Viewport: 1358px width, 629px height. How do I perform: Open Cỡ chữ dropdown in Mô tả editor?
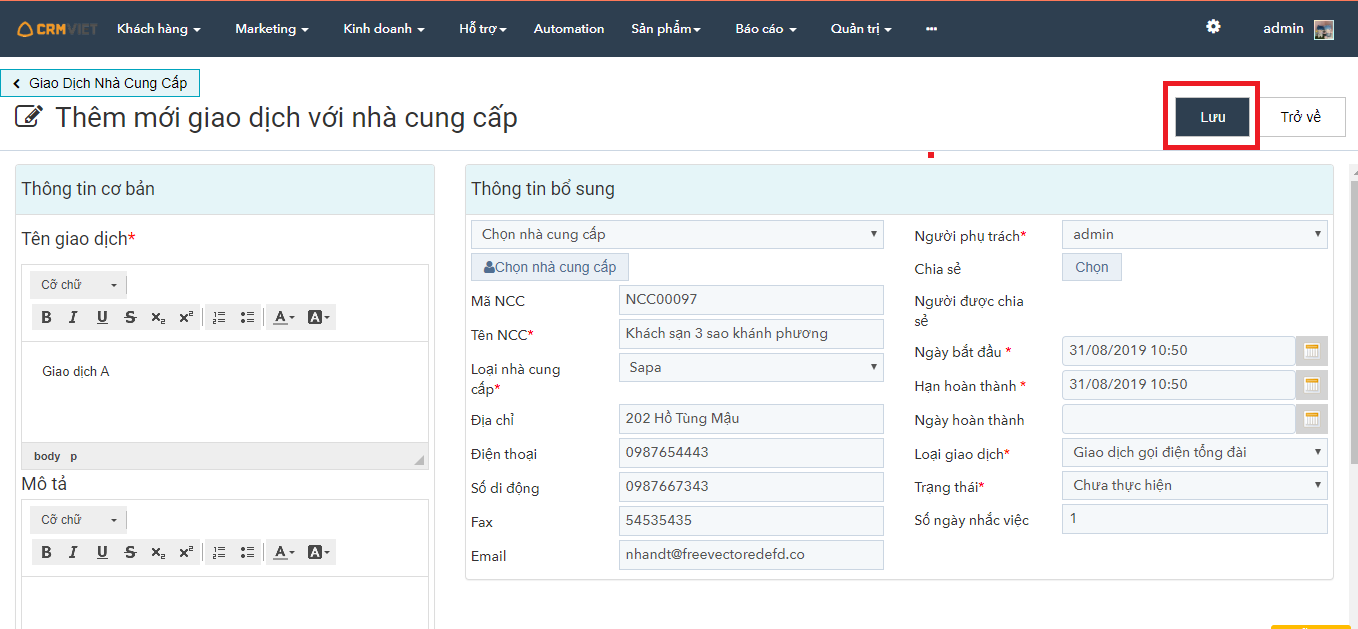pos(79,520)
